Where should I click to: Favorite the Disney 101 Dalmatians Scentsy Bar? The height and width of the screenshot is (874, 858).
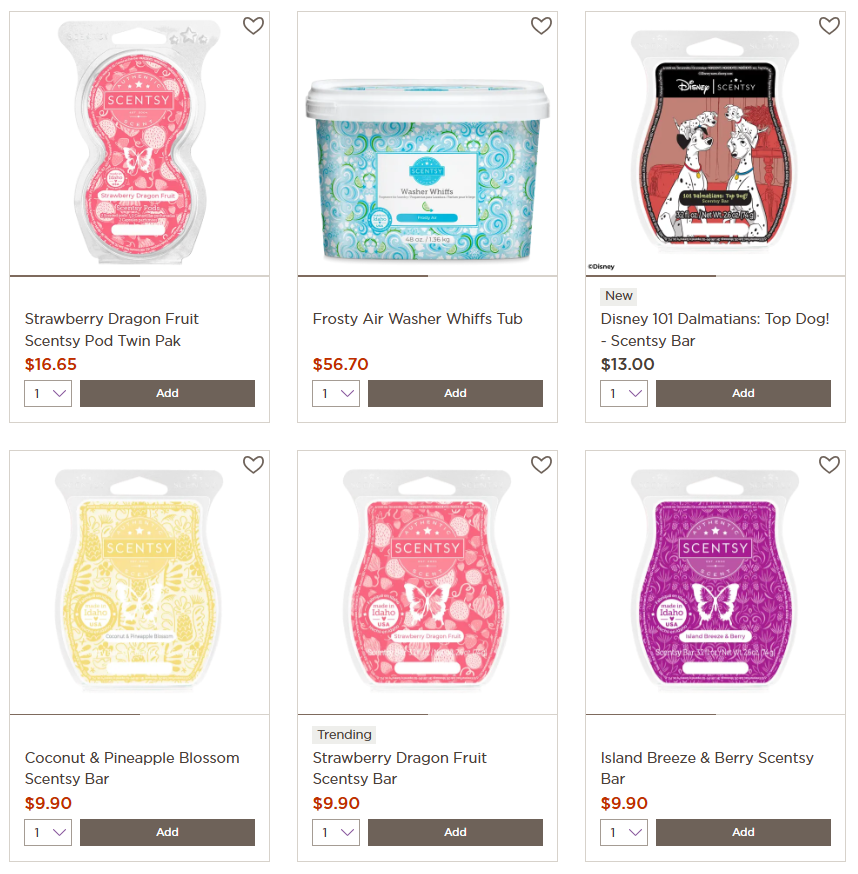coord(829,26)
